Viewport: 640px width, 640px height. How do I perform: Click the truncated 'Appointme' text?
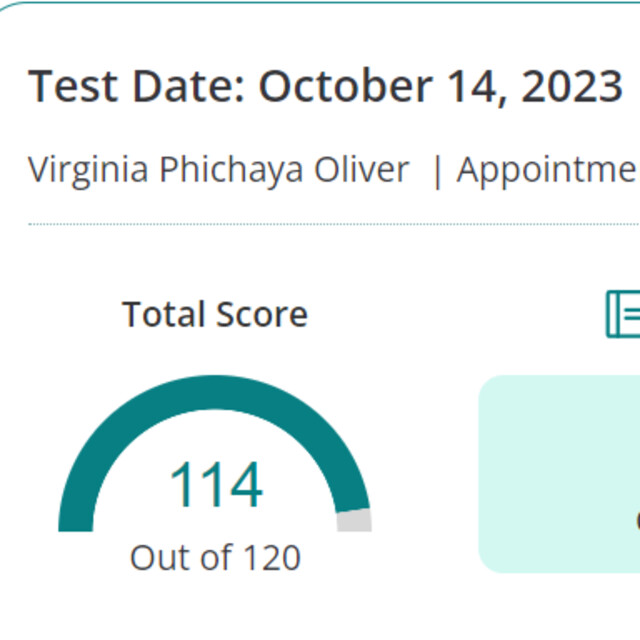(548, 171)
